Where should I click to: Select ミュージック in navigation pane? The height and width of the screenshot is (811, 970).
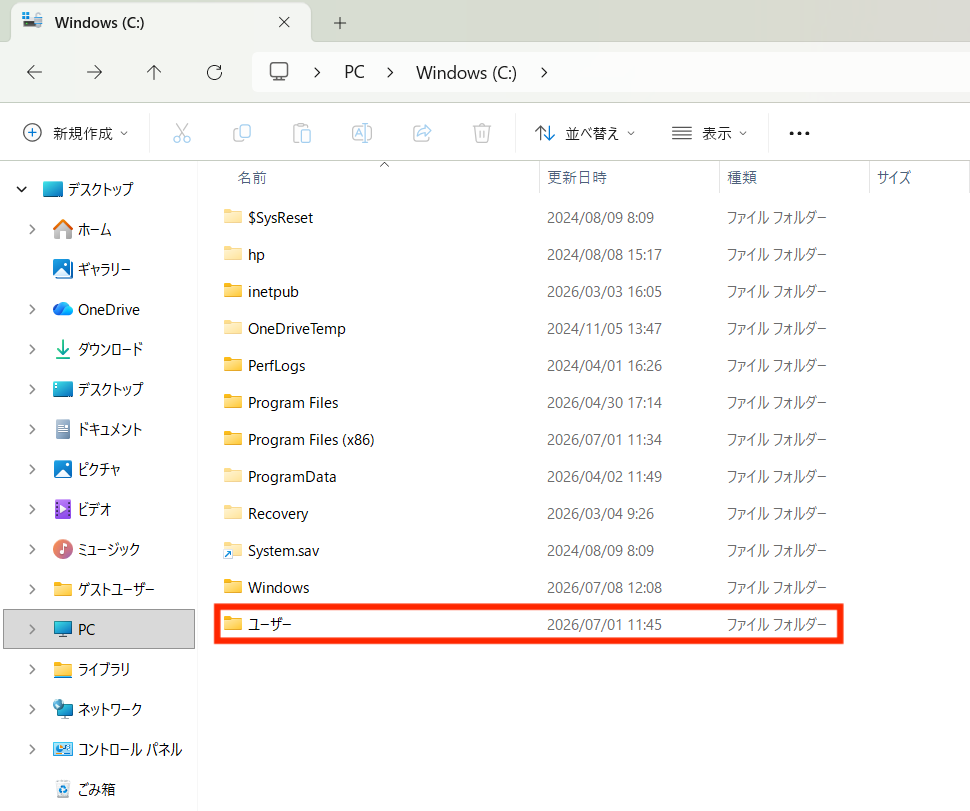[x=97, y=549]
